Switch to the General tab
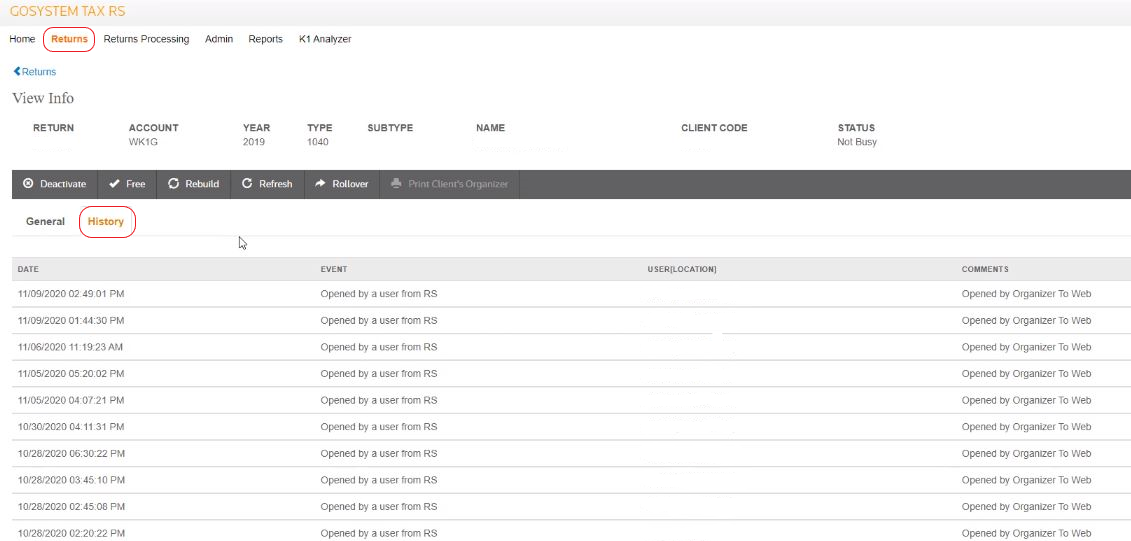This screenshot has height=541, width=1131. pyautogui.click(x=45, y=221)
